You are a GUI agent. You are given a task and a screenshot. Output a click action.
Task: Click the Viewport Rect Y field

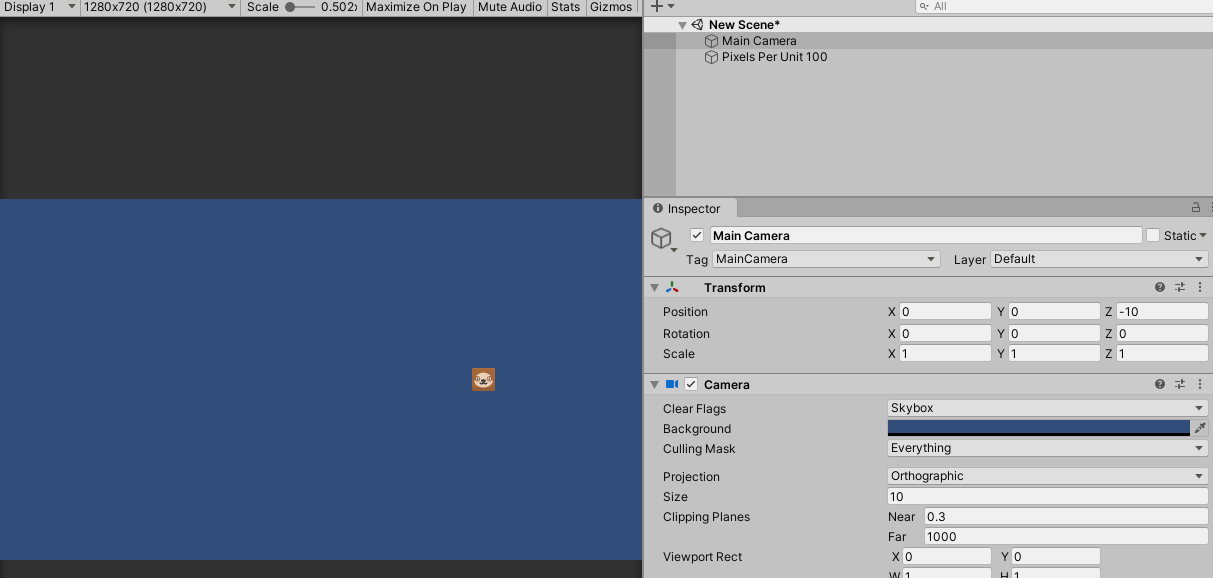(1056, 557)
